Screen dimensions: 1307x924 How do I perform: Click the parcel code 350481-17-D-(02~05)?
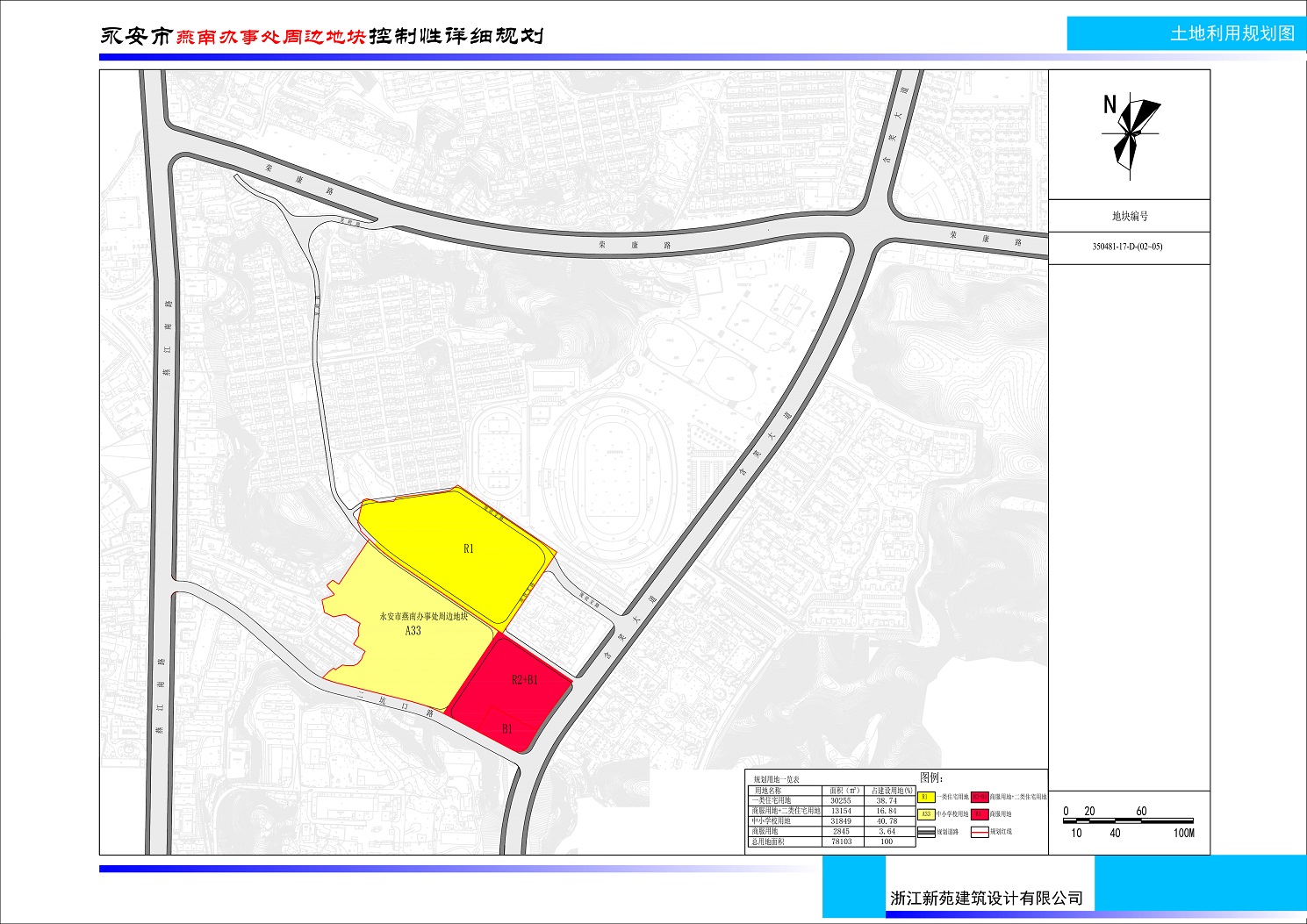click(1127, 247)
